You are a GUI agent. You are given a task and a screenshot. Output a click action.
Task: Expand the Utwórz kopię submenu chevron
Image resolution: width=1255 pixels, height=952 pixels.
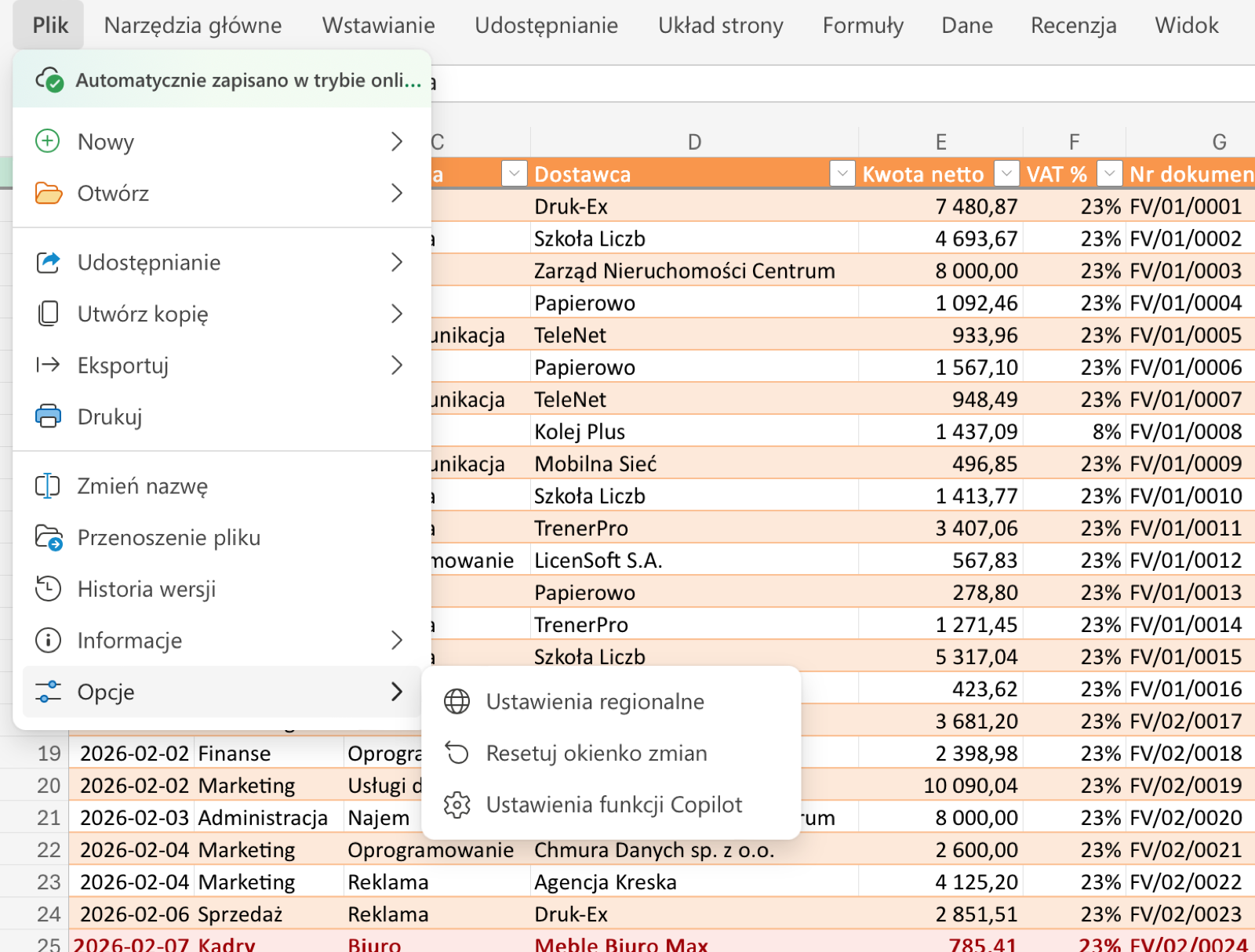tap(397, 314)
